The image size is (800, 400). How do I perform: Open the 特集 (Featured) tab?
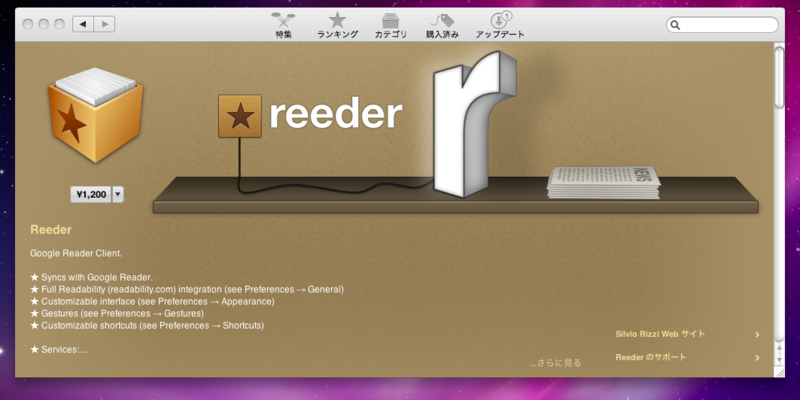283,26
